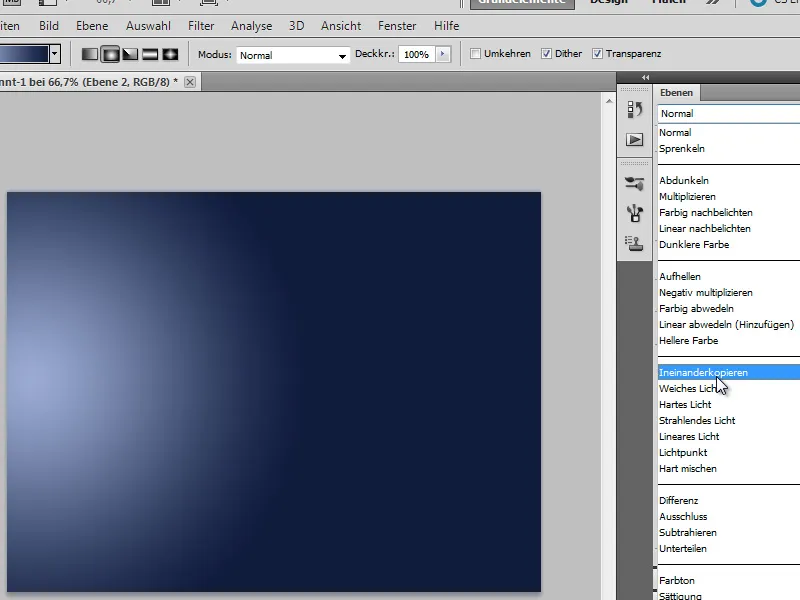Choose Hart mischen blend mode
This screenshot has height=600, width=800.
point(729,468)
